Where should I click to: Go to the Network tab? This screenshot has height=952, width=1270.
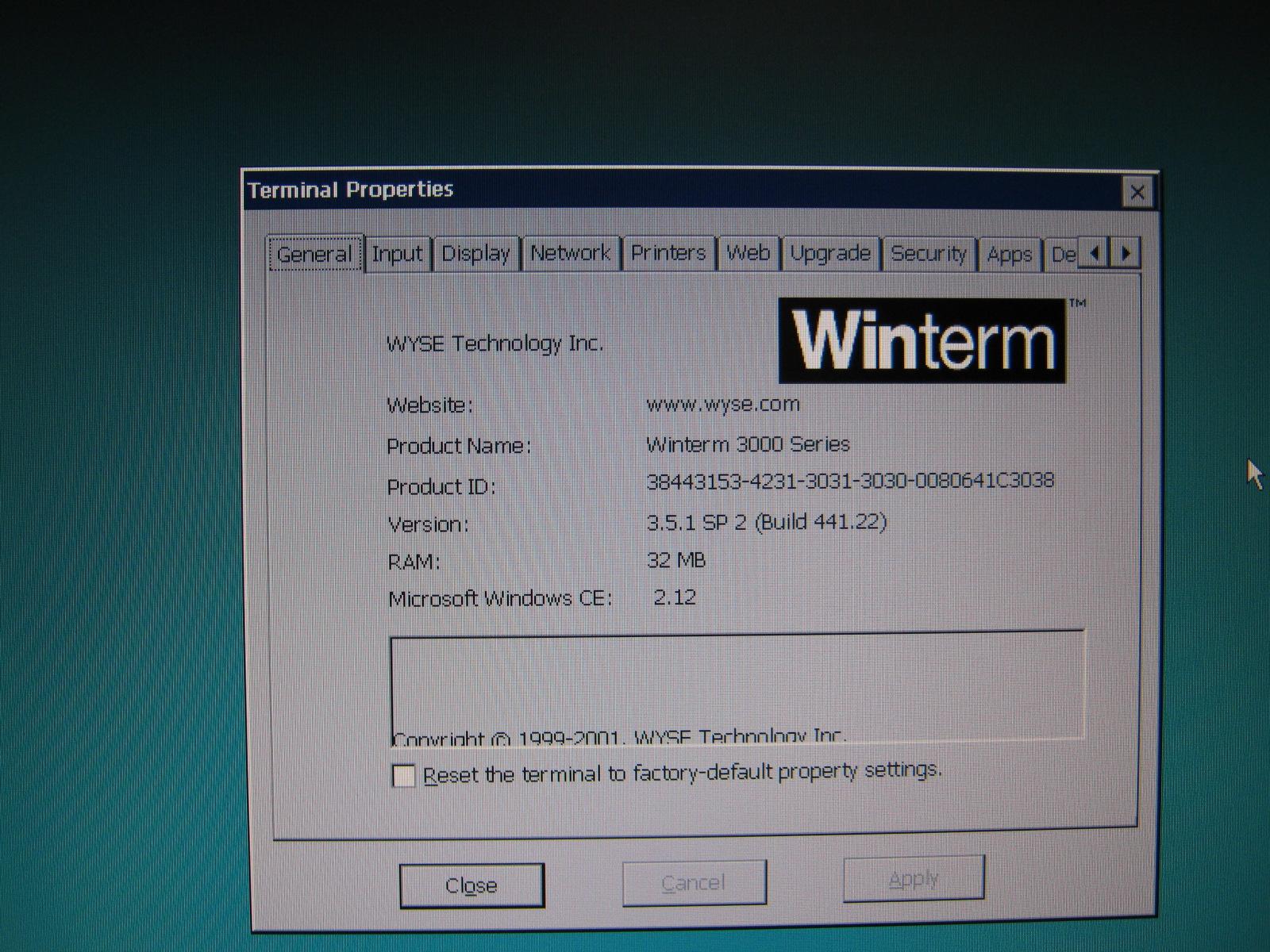click(570, 253)
